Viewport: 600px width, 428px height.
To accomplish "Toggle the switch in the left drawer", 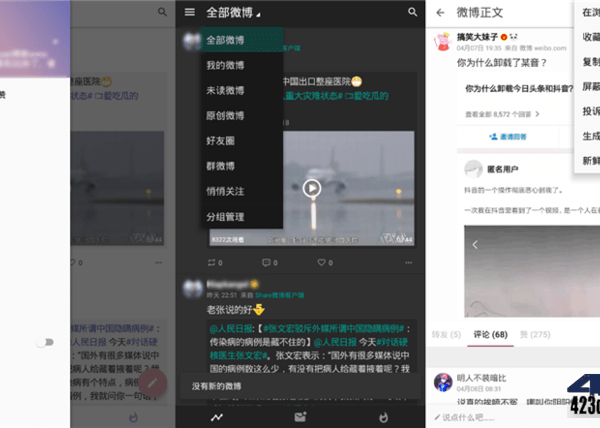I will [44, 342].
